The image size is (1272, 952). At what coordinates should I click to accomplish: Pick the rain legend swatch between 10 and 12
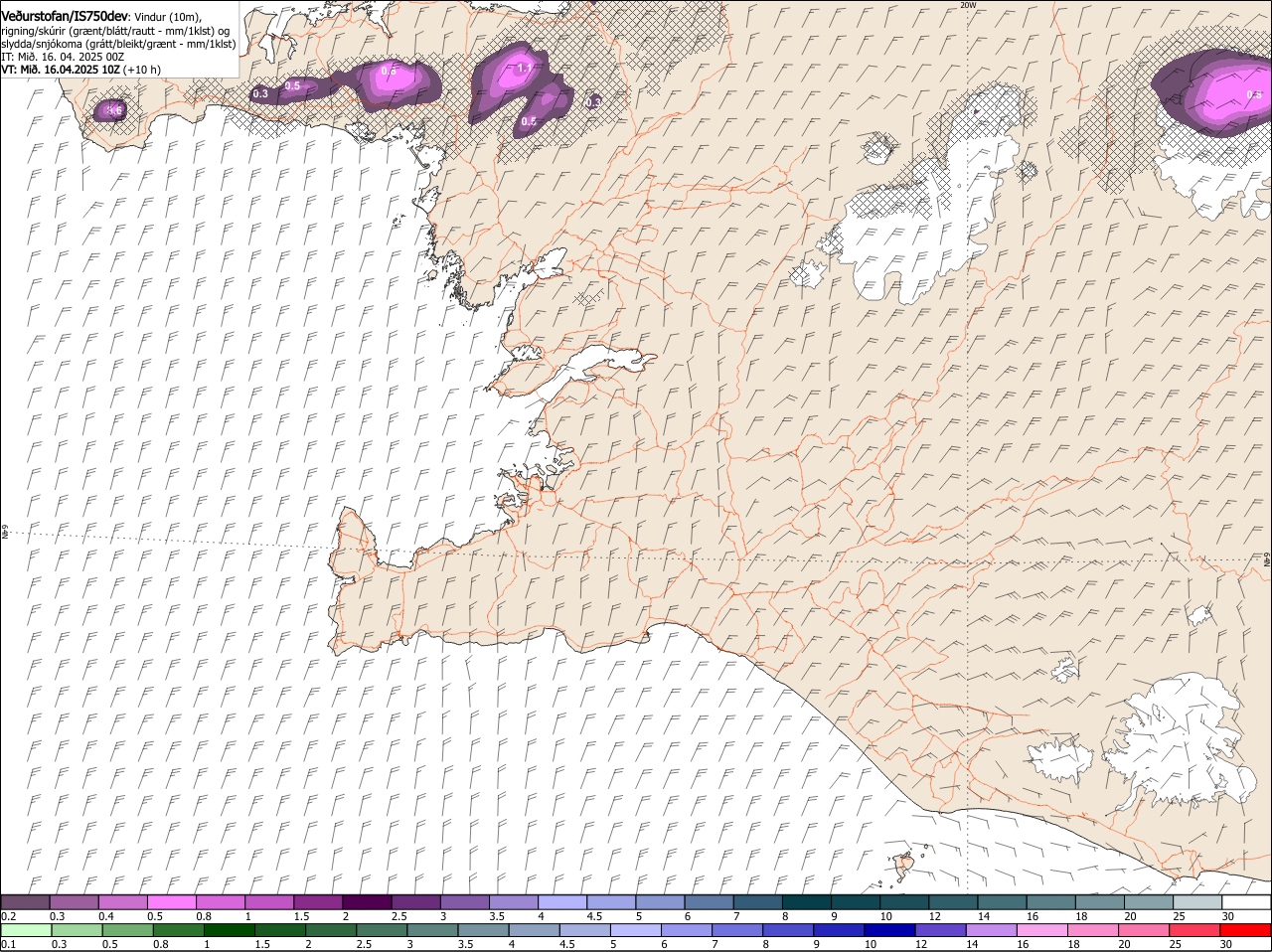pyautogui.click(x=890, y=930)
